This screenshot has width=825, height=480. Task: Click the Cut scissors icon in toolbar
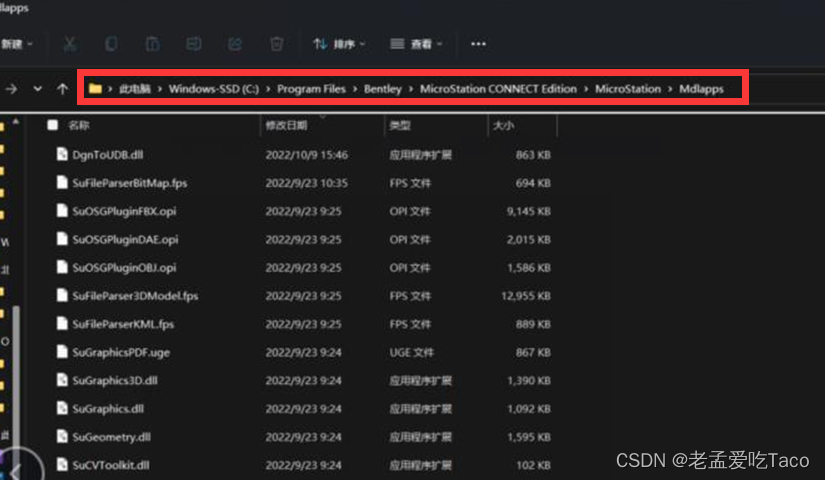pyautogui.click(x=69, y=44)
